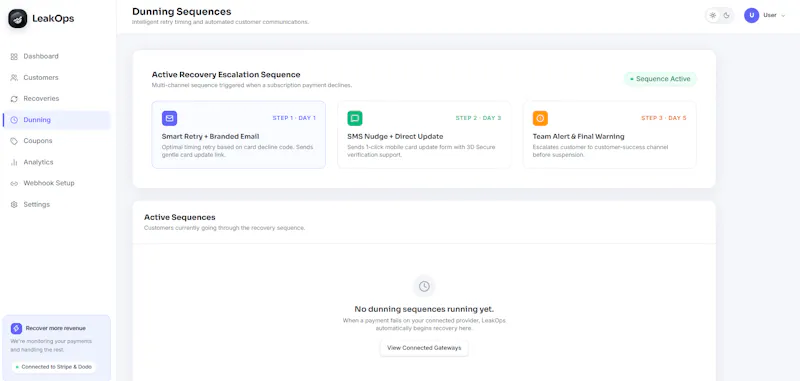
Task: Click the STEP 2 · DAY 3 label
Action: (x=479, y=118)
